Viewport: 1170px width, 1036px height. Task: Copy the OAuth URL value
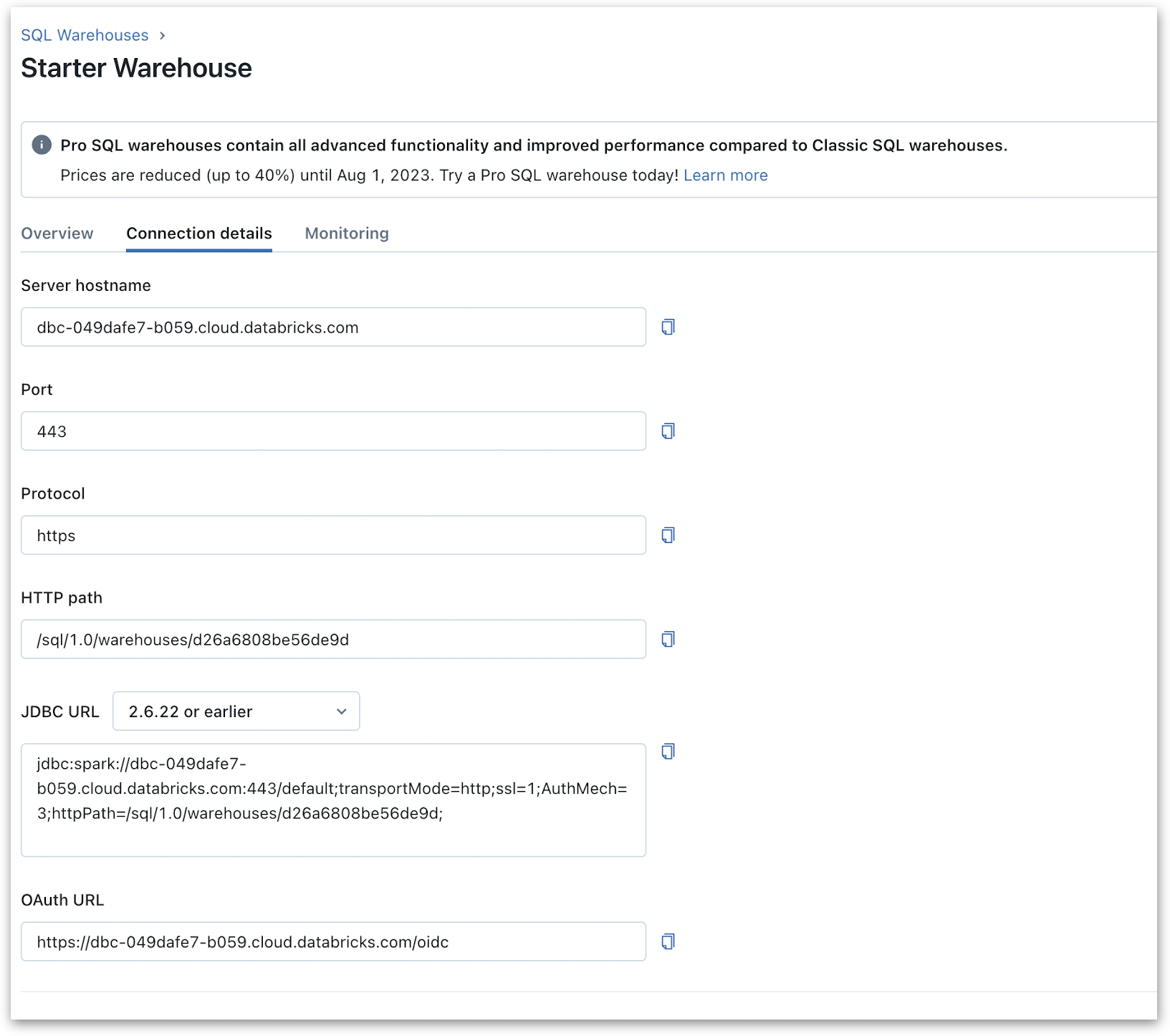pyautogui.click(x=668, y=941)
